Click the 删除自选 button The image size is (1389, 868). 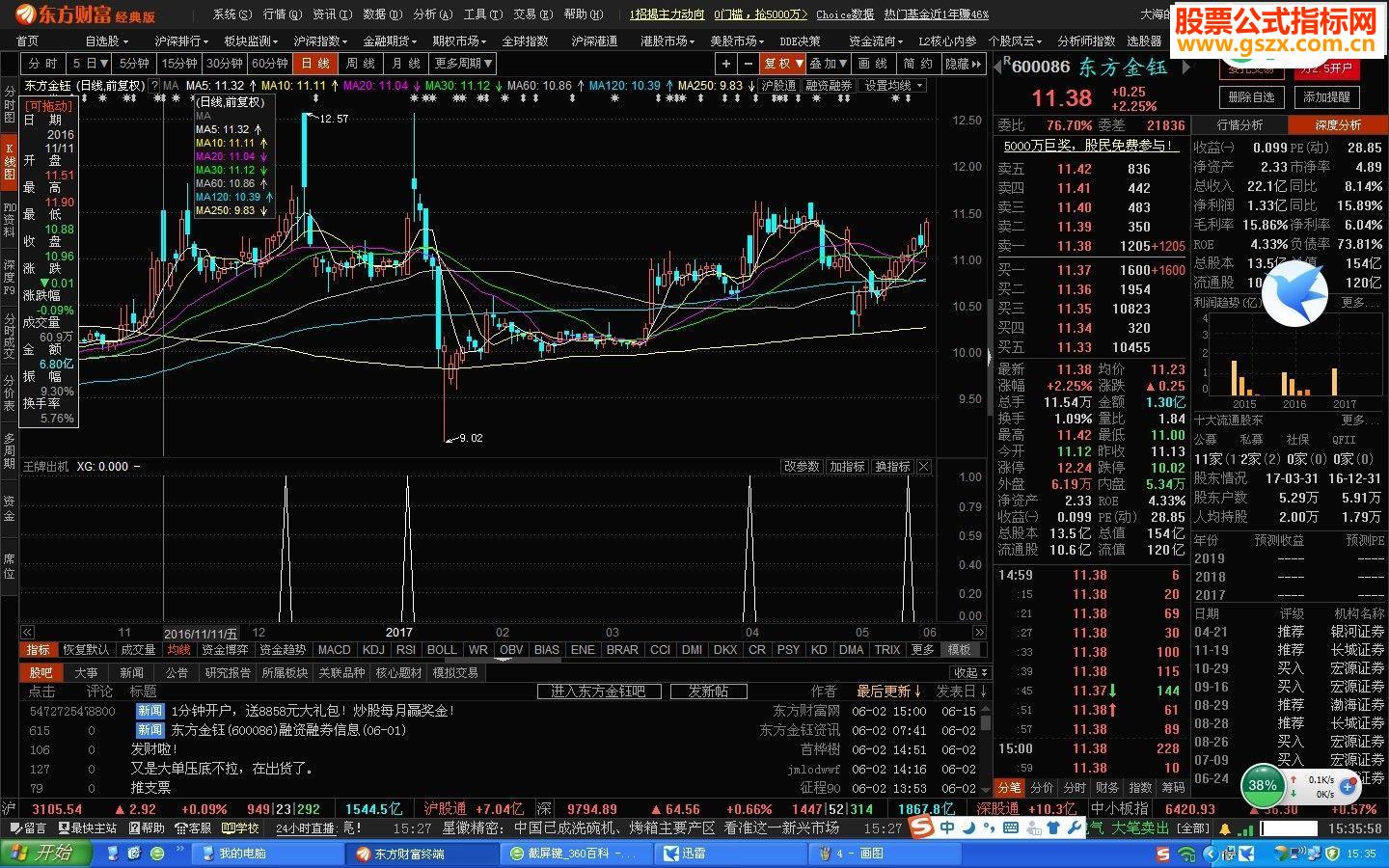click(x=1252, y=97)
